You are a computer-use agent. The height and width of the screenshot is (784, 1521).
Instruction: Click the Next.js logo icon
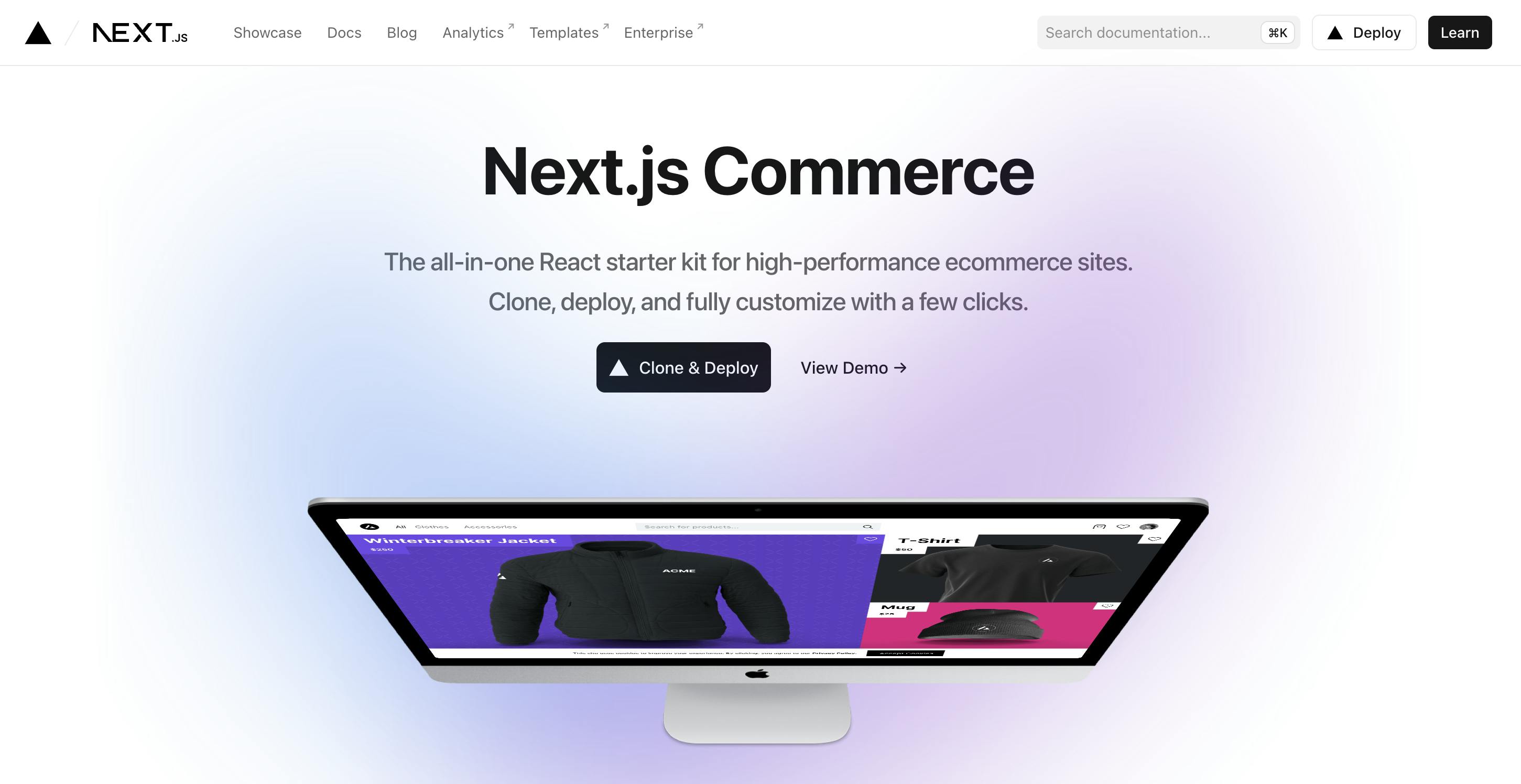[140, 32]
